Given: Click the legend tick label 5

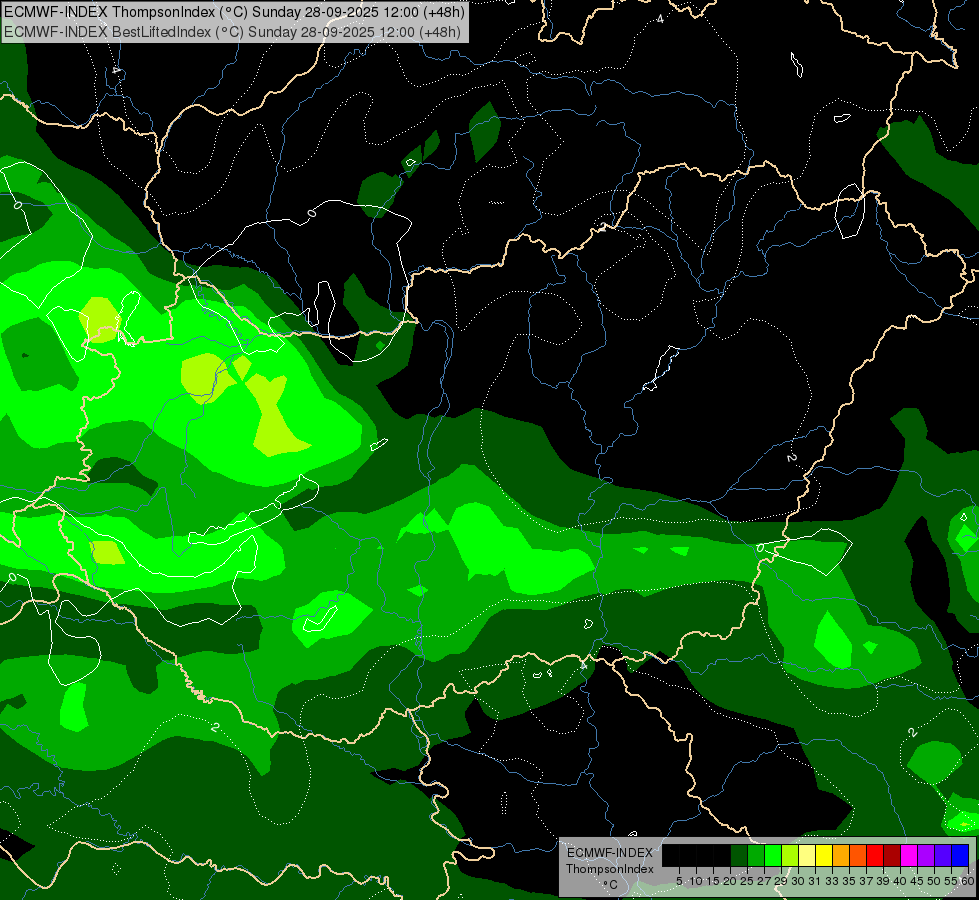Looking at the screenshot, I should click(679, 880).
